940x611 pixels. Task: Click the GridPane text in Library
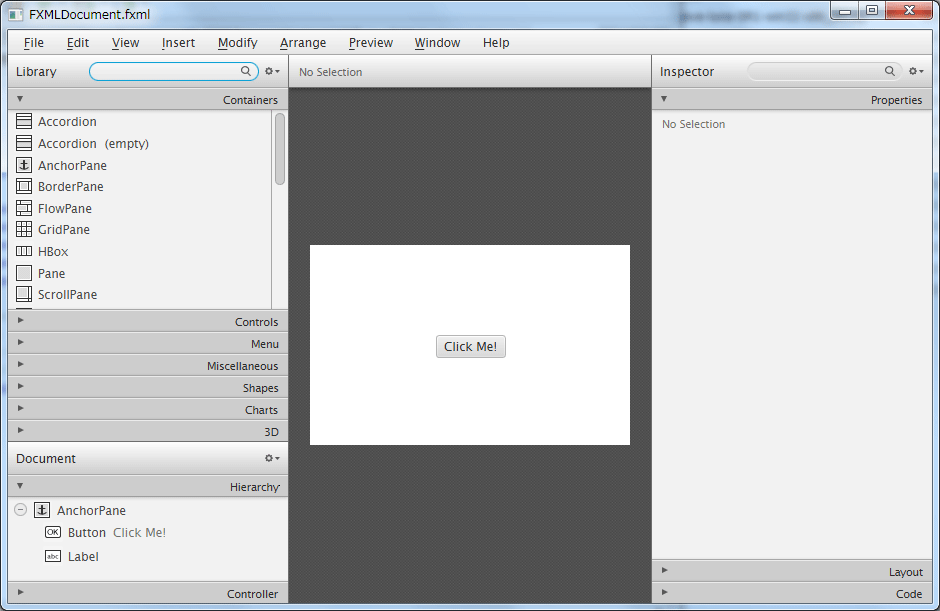(x=64, y=230)
